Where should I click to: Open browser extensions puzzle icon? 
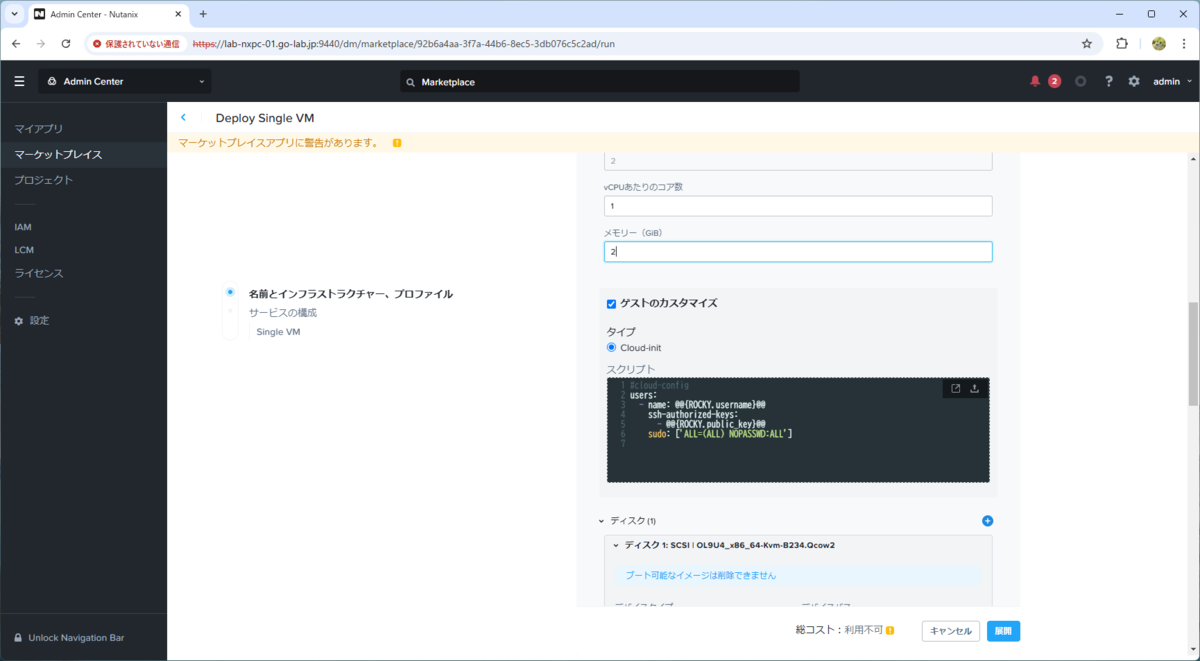1121,44
